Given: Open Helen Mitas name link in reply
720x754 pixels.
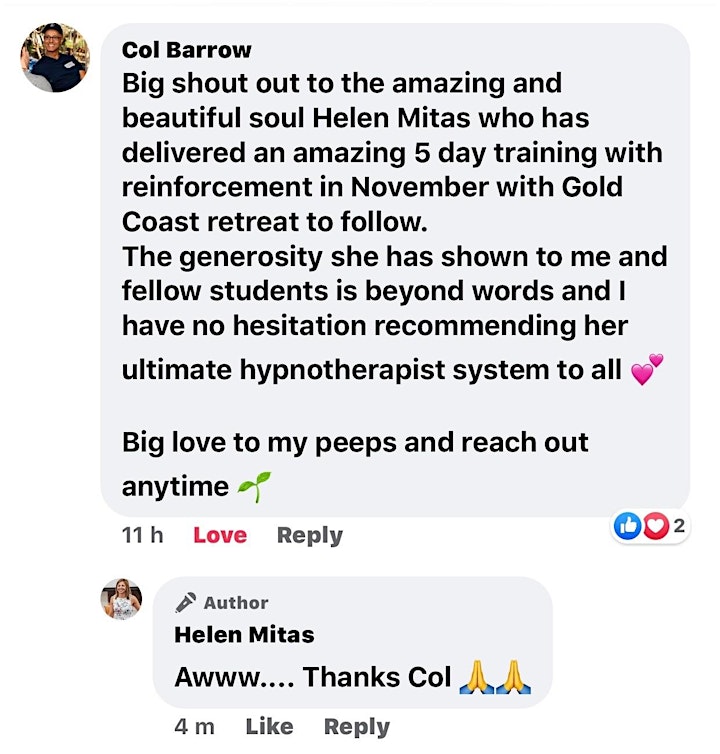Looking at the screenshot, I should [244, 635].
